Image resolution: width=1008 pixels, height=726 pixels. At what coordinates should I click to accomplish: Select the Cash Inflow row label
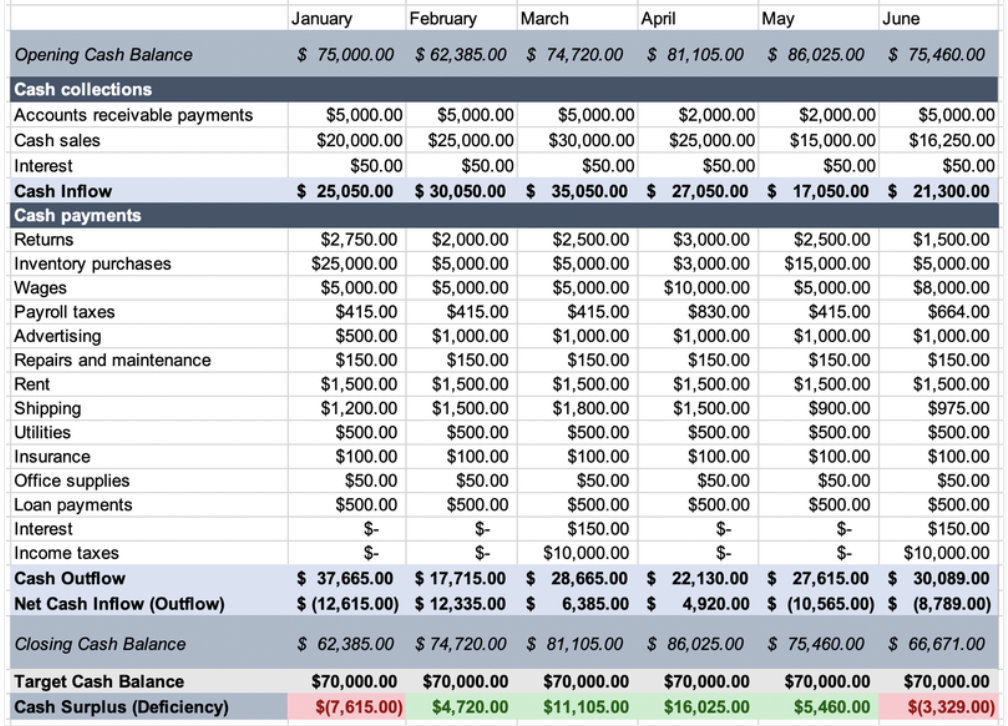click(x=63, y=191)
